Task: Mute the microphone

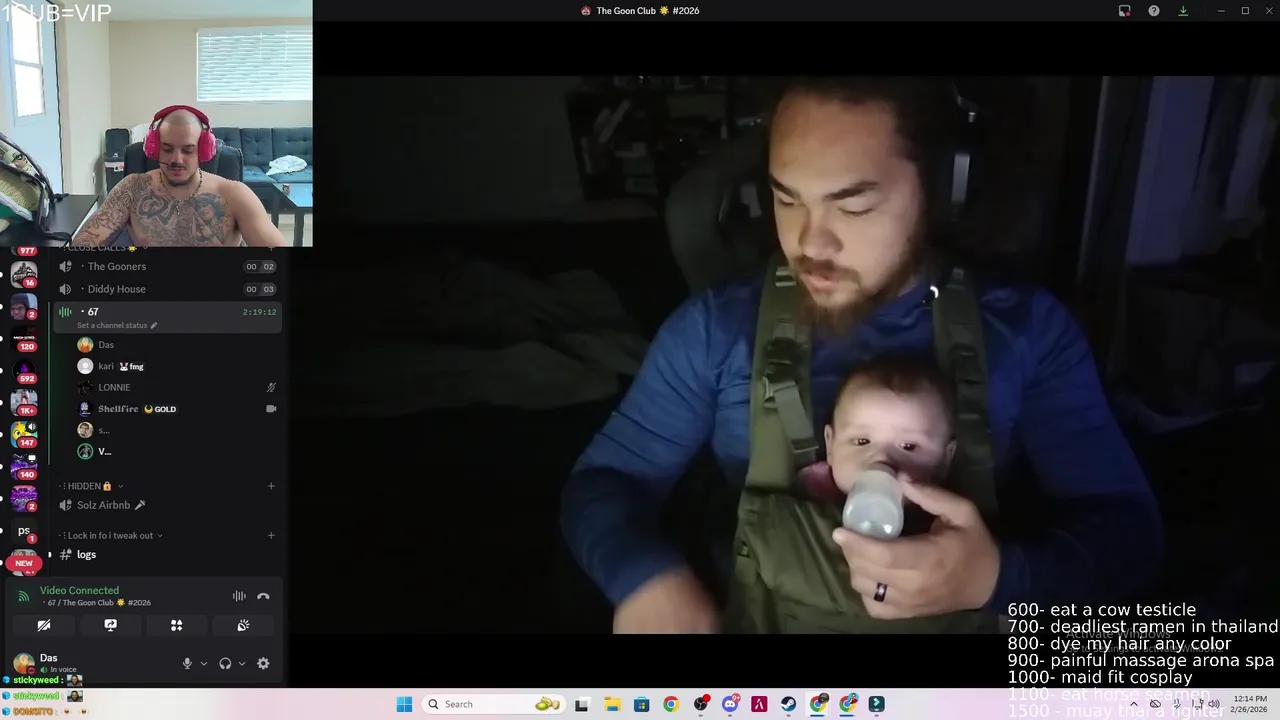Action: (x=187, y=663)
